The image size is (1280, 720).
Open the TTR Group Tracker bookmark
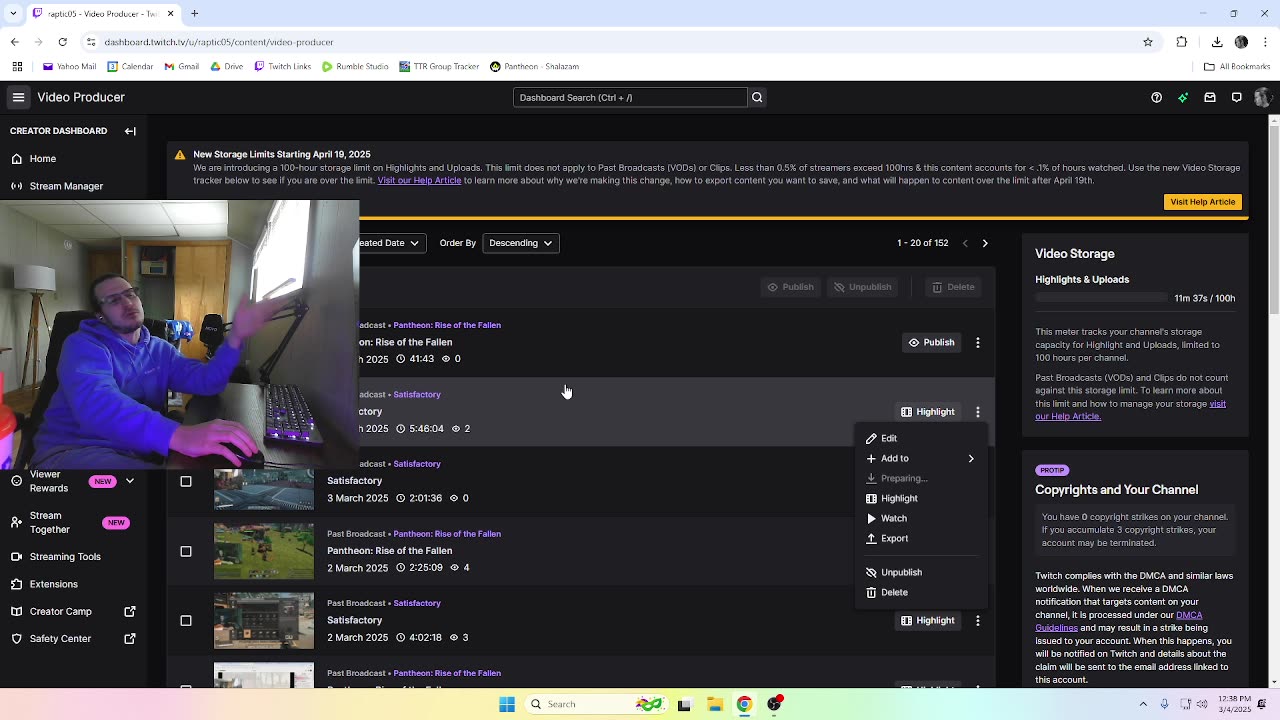pos(439,67)
